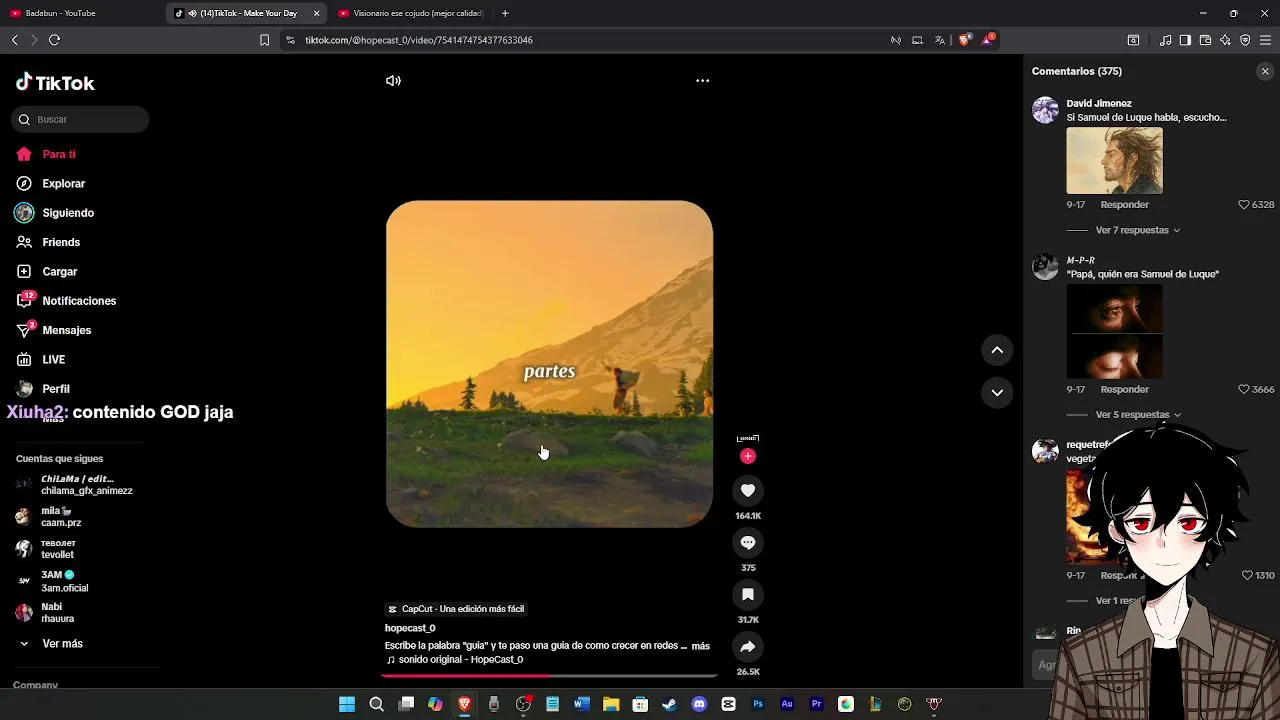Image resolution: width=1280 pixels, height=720 pixels.
Task: Reply to David Jimenez's comment
Action: (1124, 205)
